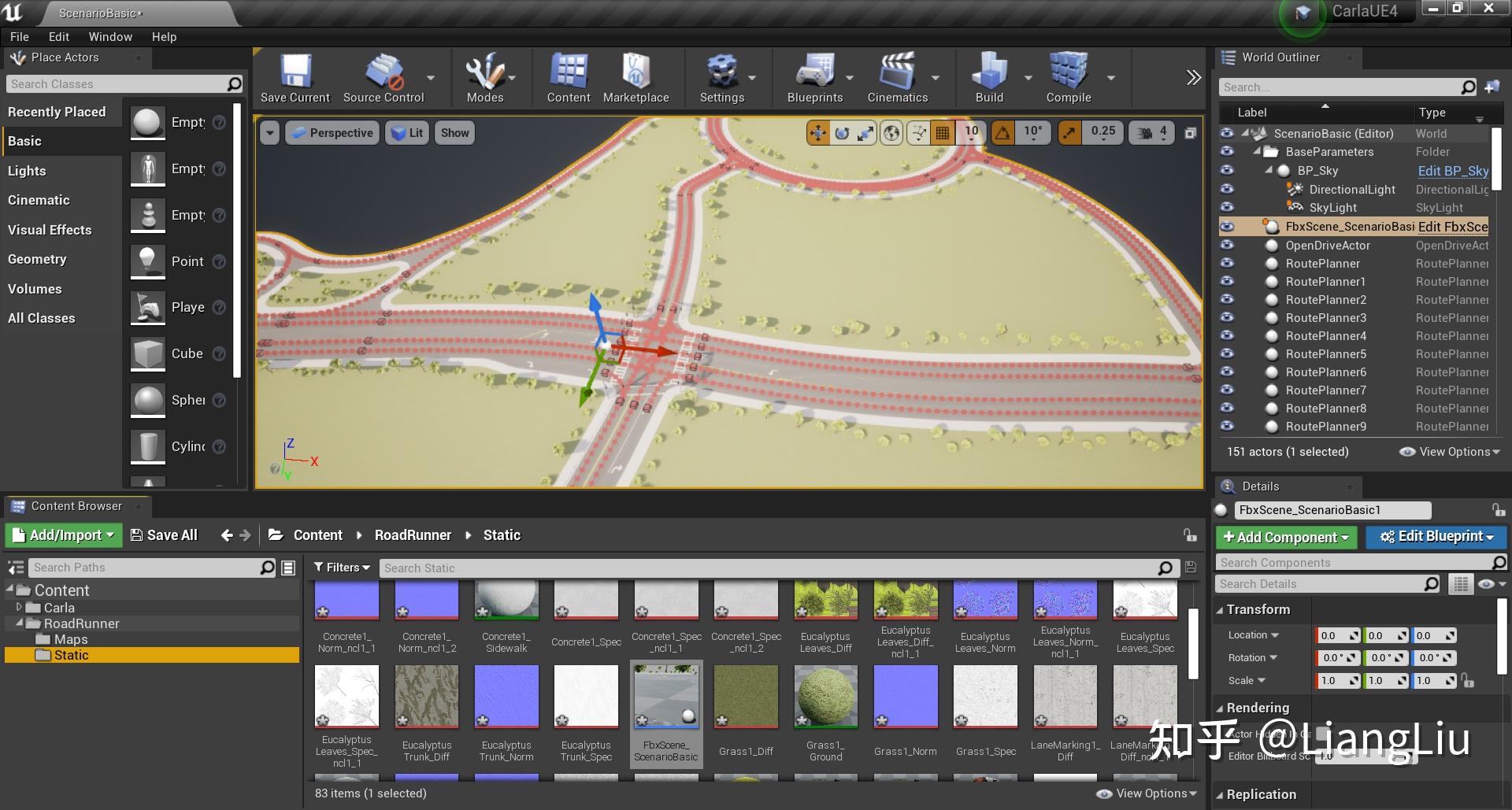Maximize the viewport with the corner icon
Image resolution: width=1512 pixels, height=810 pixels.
click(1190, 133)
